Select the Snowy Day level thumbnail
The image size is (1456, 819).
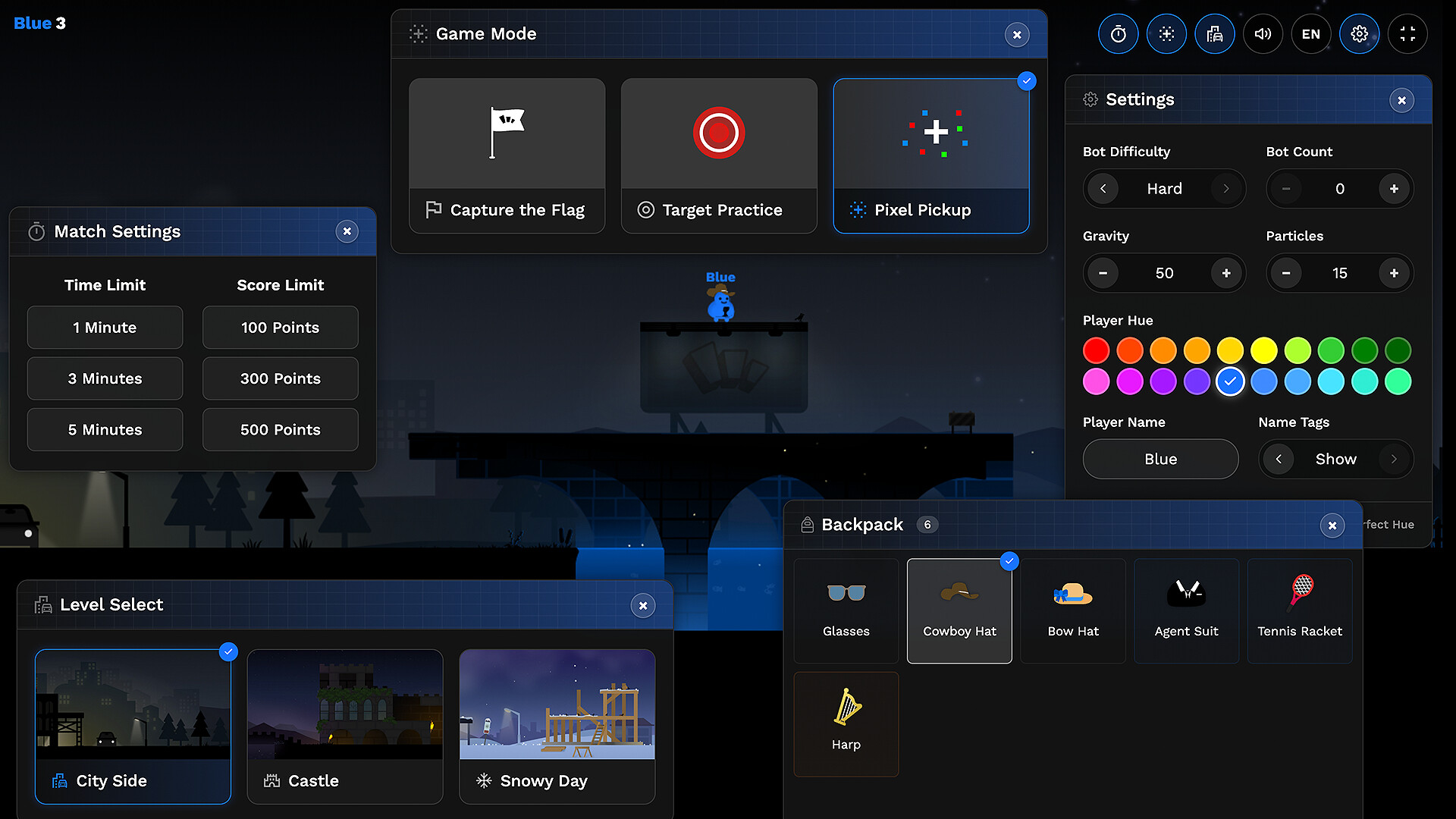pos(557,704)
